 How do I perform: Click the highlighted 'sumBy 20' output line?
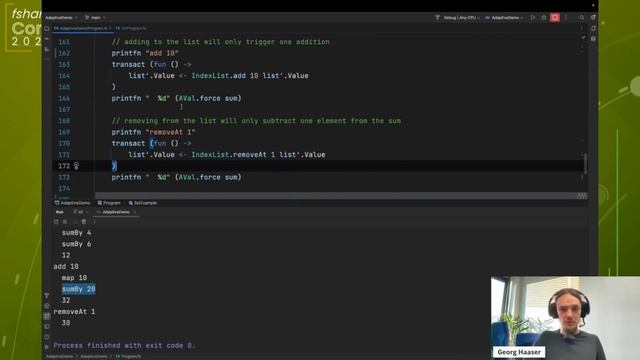78,289
